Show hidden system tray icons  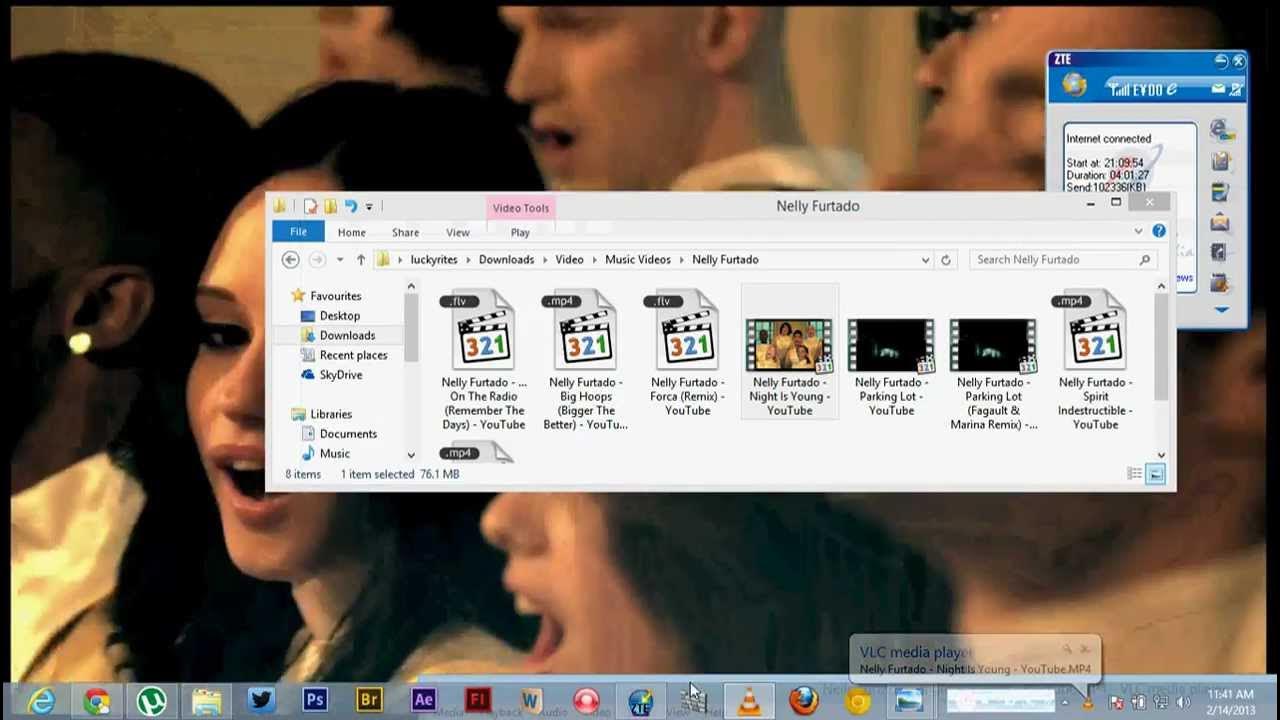click(x=1065, y=703)
